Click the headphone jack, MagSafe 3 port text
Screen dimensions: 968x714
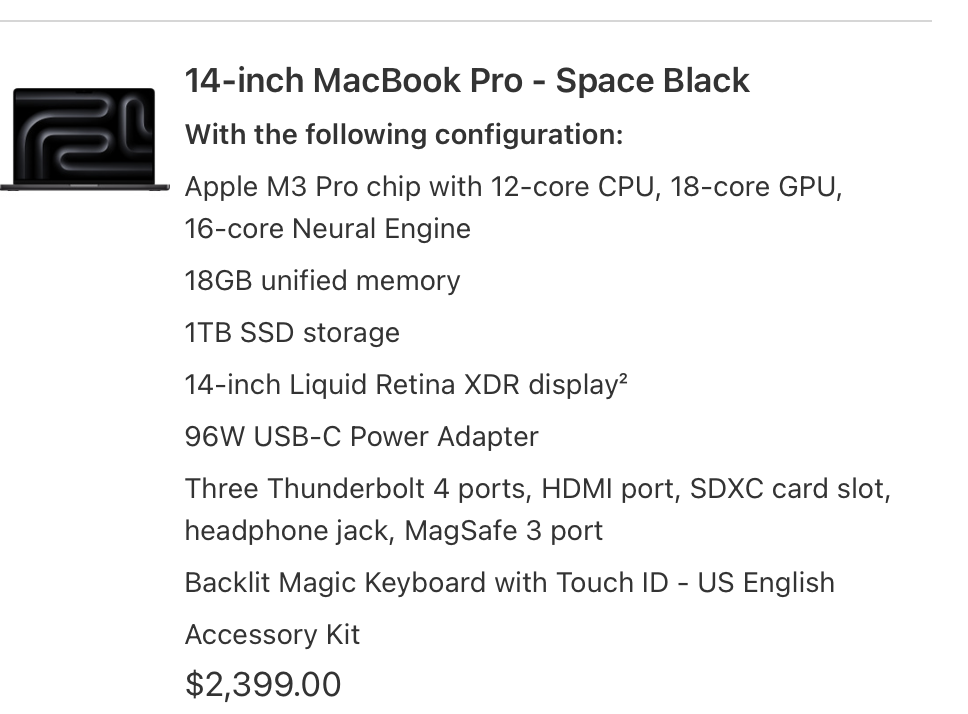click(x=394, y=531)
